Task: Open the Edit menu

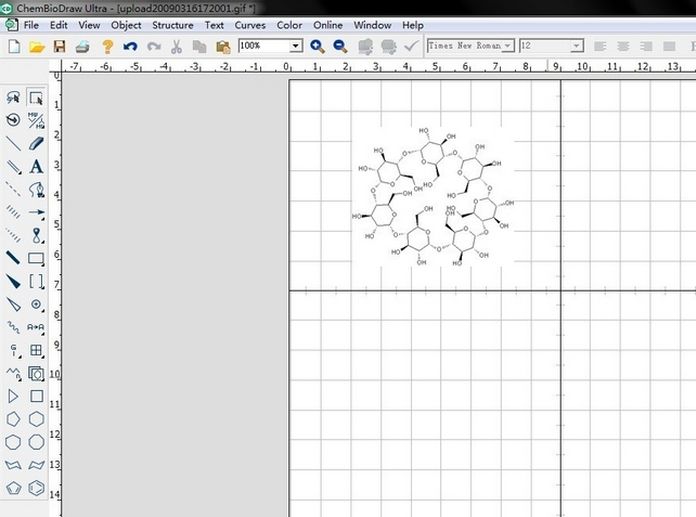Action: click(x=59, y=25)
